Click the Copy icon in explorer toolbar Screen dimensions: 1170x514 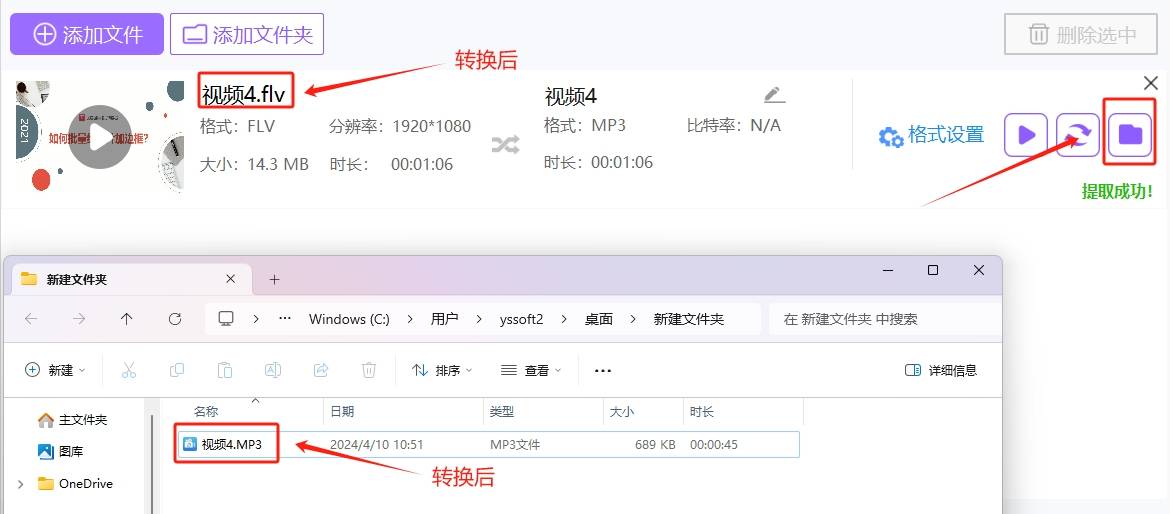177,370
